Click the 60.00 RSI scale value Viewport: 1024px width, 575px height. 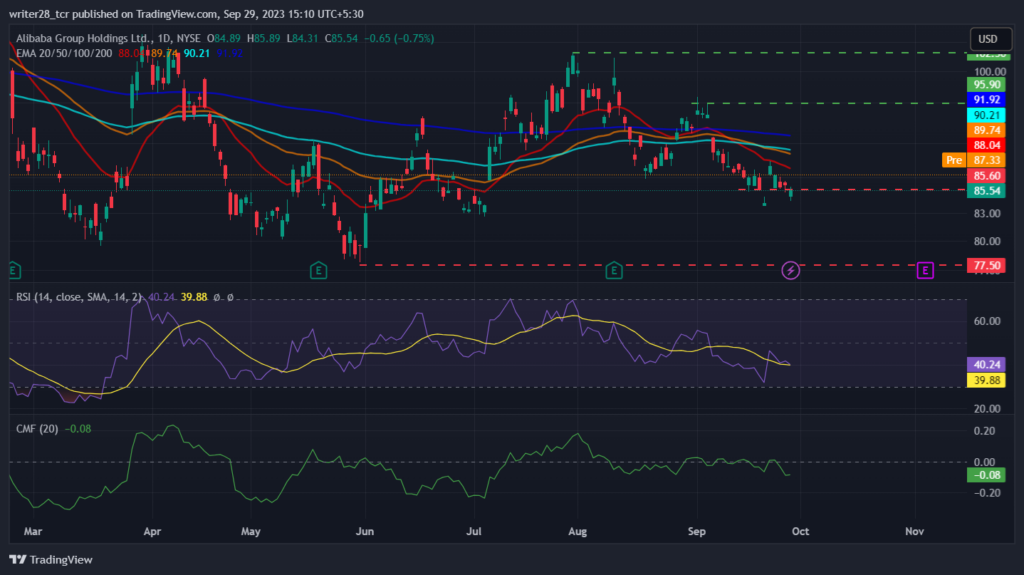click(x=987, y=321)
